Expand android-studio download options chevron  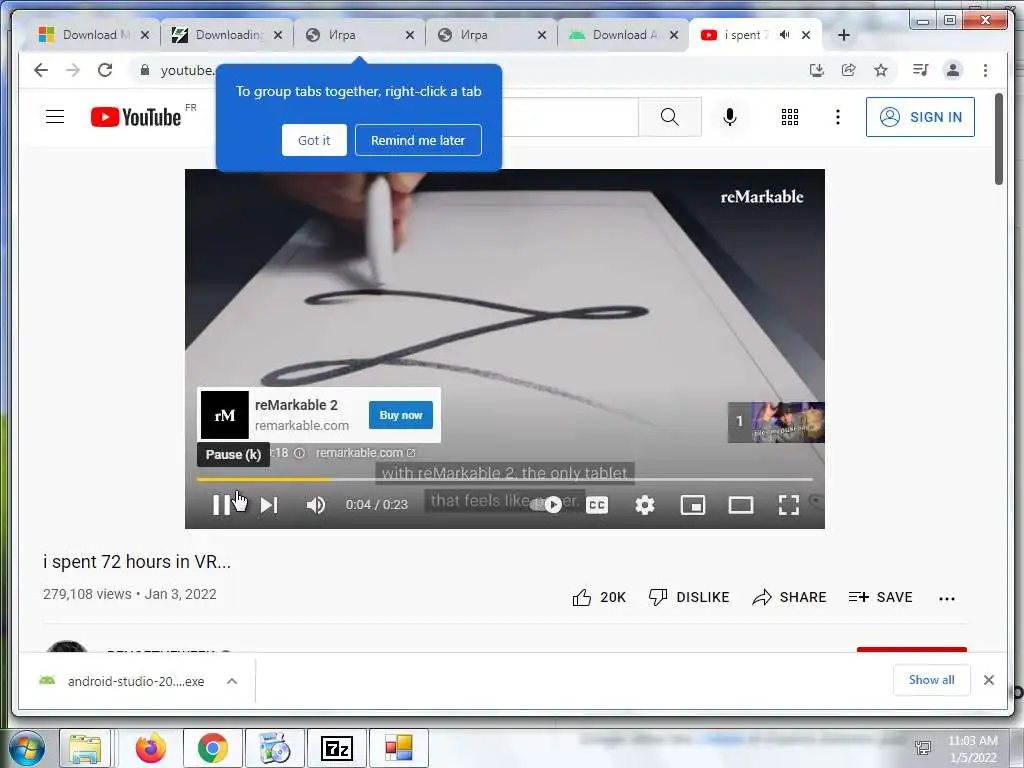[x=232, y=681]
